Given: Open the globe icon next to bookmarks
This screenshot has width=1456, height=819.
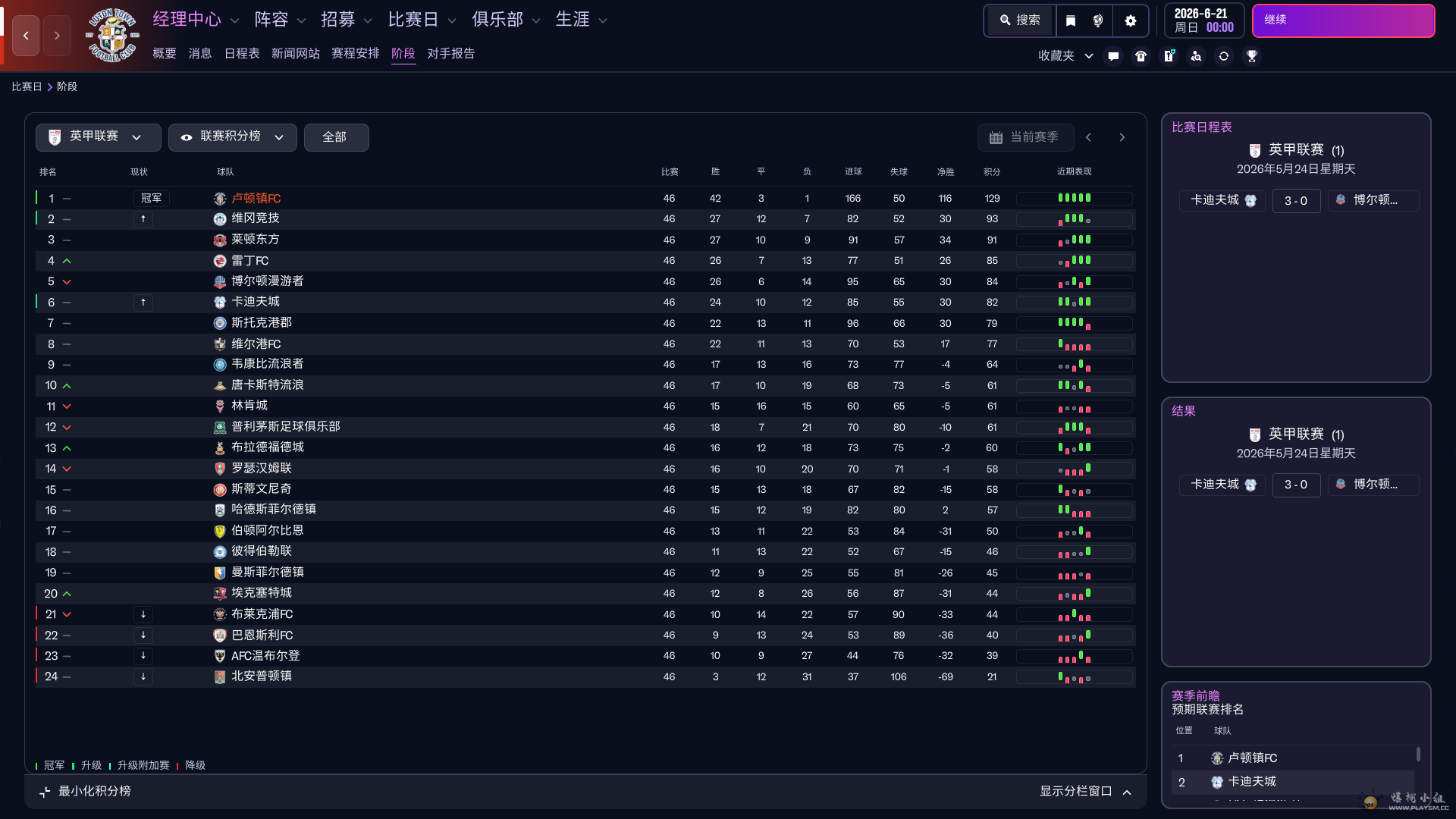Looking at the screenshot, I should coord(1096,20).
